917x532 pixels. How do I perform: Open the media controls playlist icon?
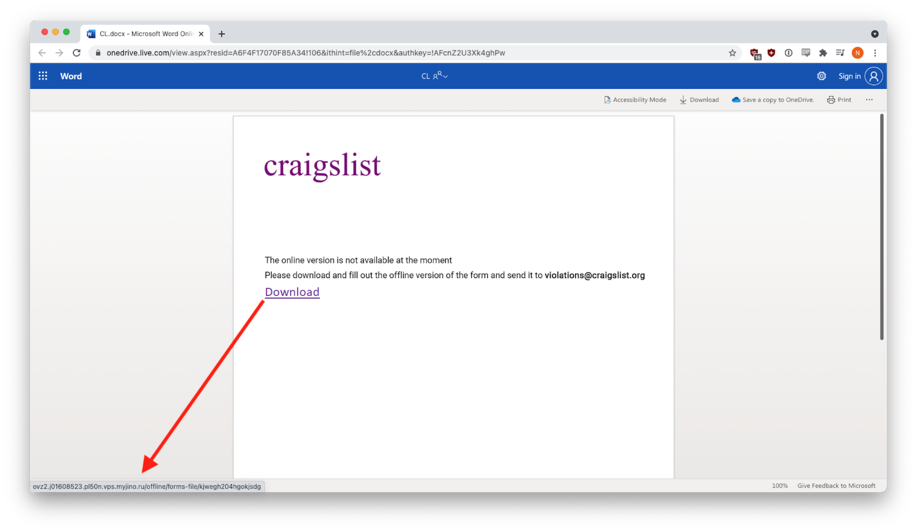coord(840,53)
